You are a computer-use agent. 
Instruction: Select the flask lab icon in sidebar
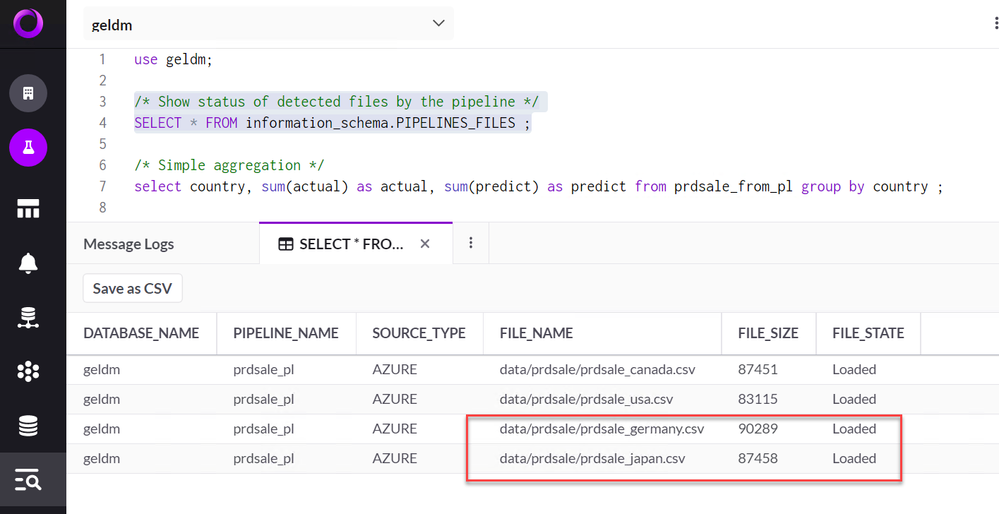[x=28, y=149]
